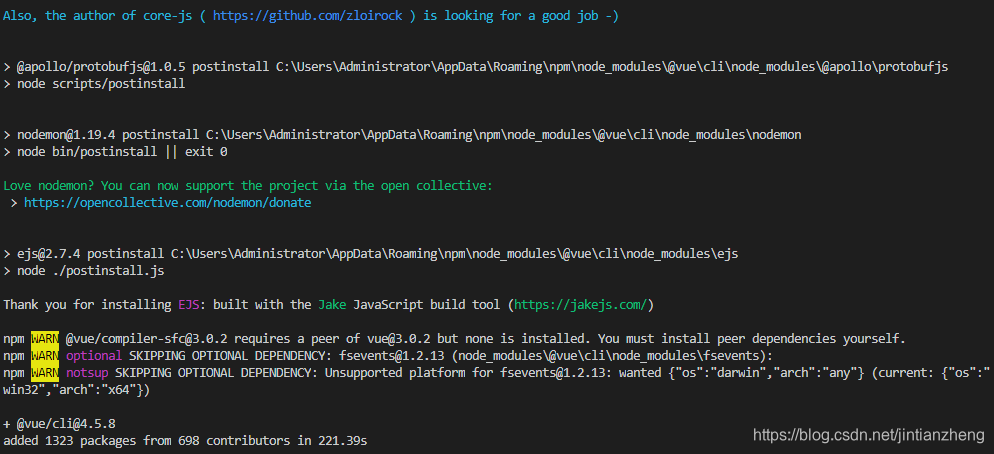Click the 'node bin/postinstall || exit 0' line

coord(115,152)
